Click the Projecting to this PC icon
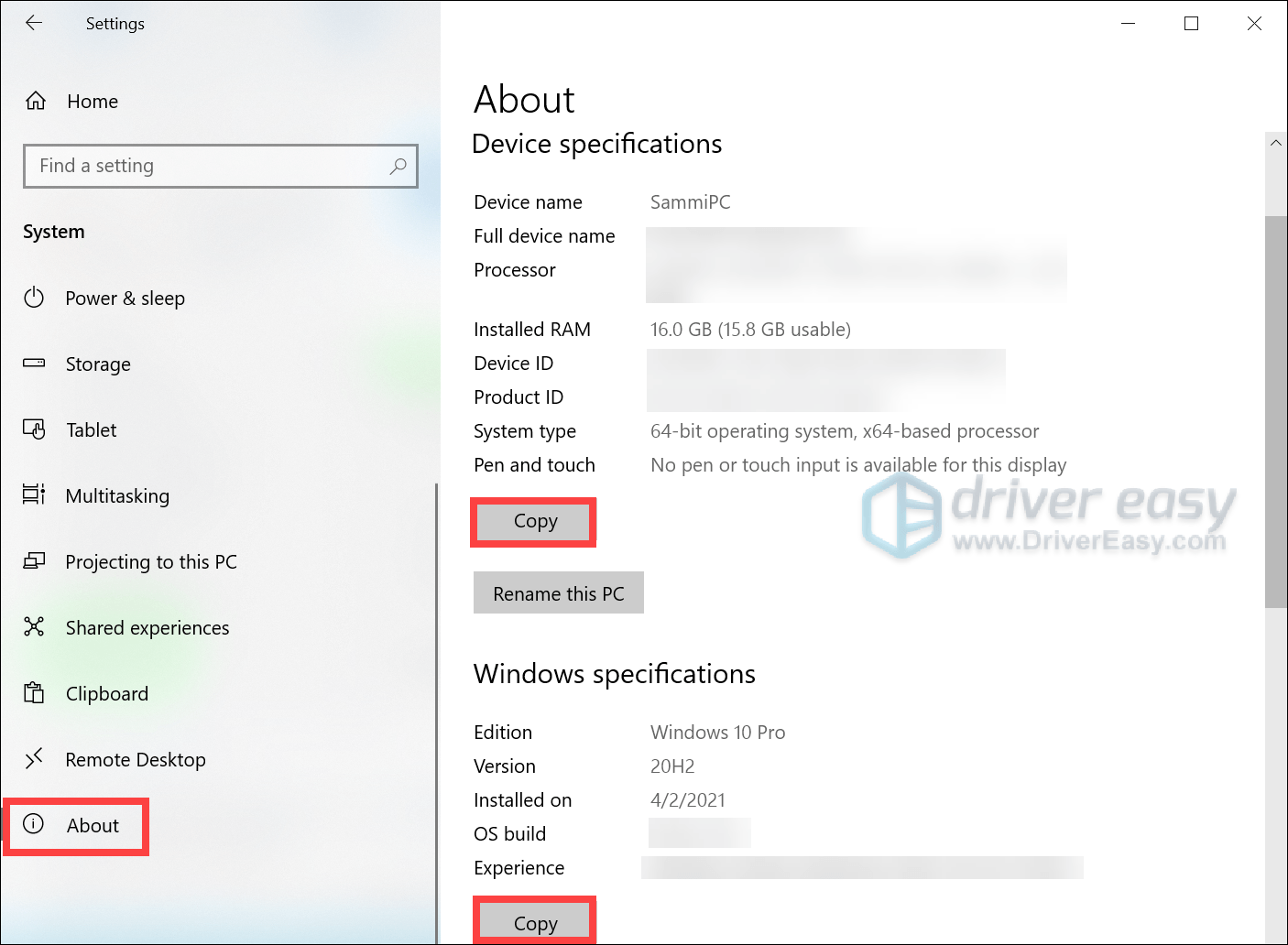Screen dimensions: 1288x945 coord(34,561)
